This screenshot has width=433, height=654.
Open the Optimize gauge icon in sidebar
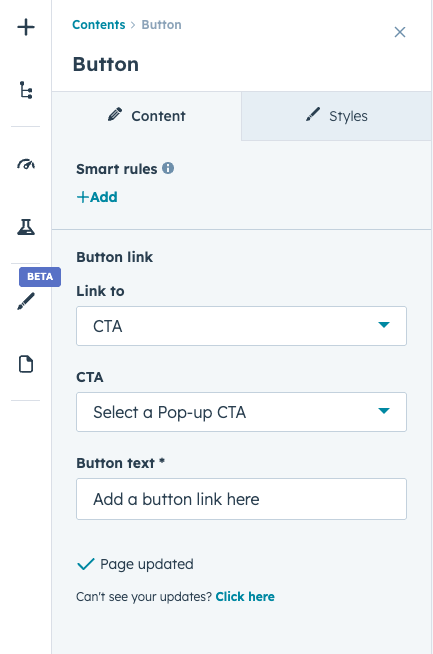pos(26,164)
